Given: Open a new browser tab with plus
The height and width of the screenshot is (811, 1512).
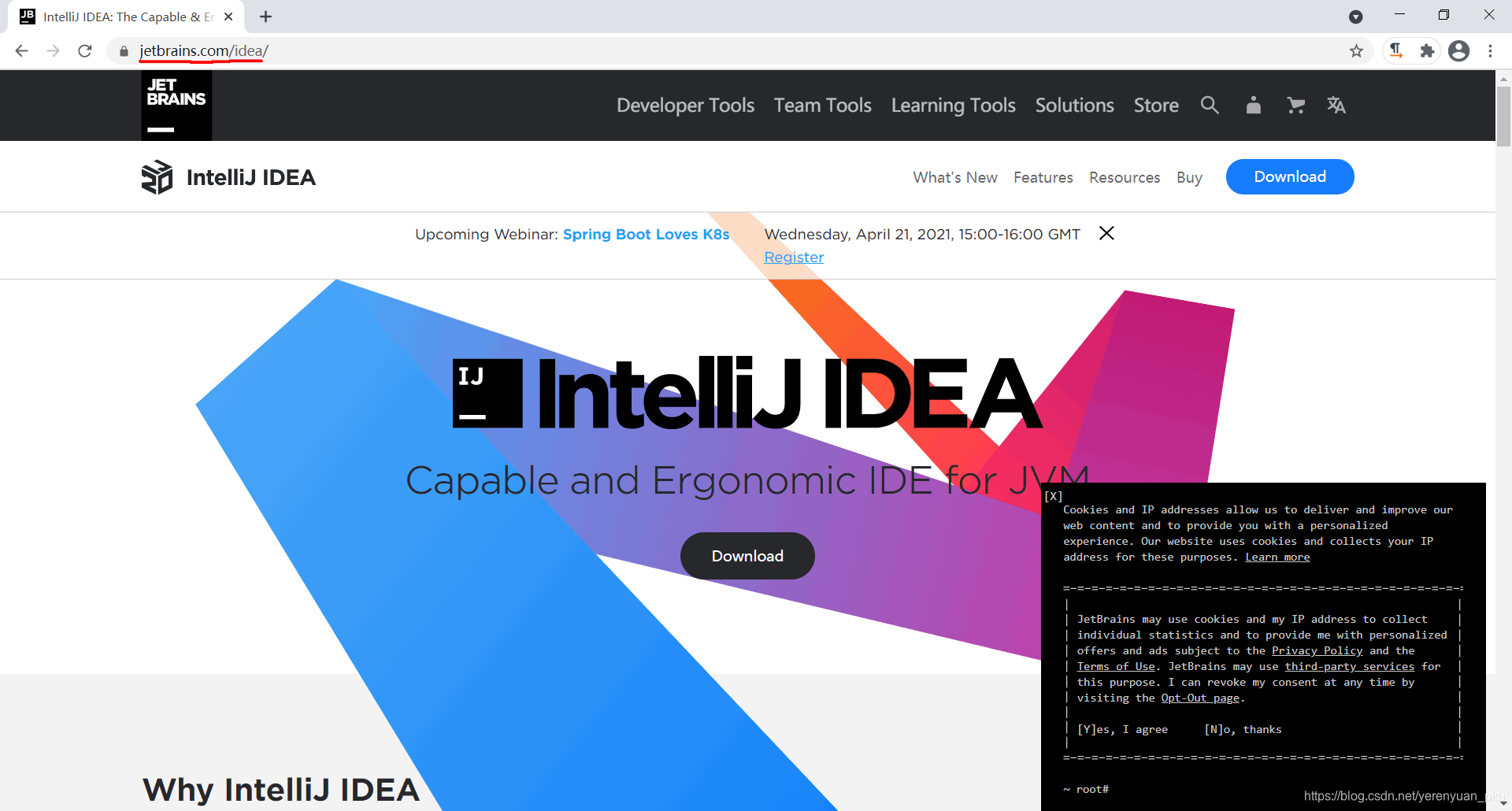Looking at the screenshot, I should (265, 17).
